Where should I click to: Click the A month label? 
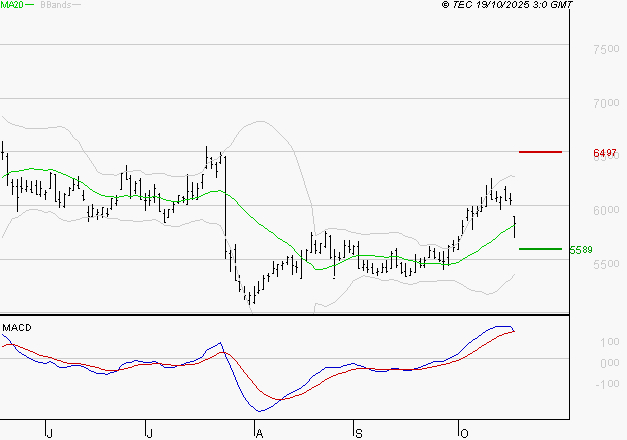click(x=259, y=434)
